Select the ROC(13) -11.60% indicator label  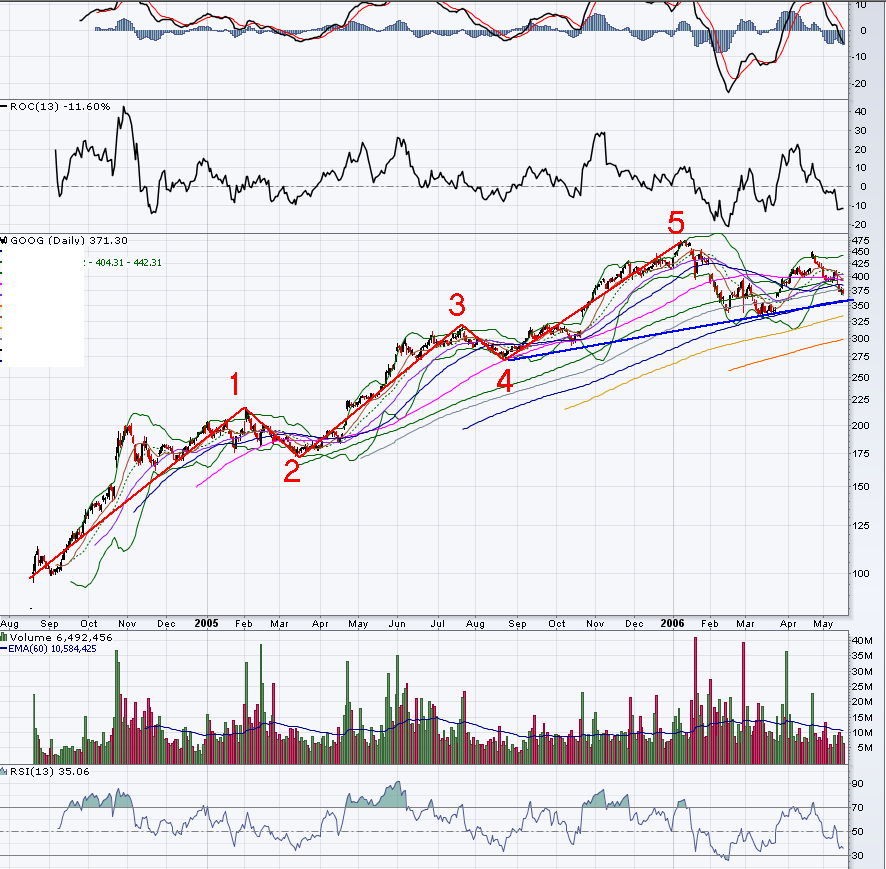[x=60, y=107]
